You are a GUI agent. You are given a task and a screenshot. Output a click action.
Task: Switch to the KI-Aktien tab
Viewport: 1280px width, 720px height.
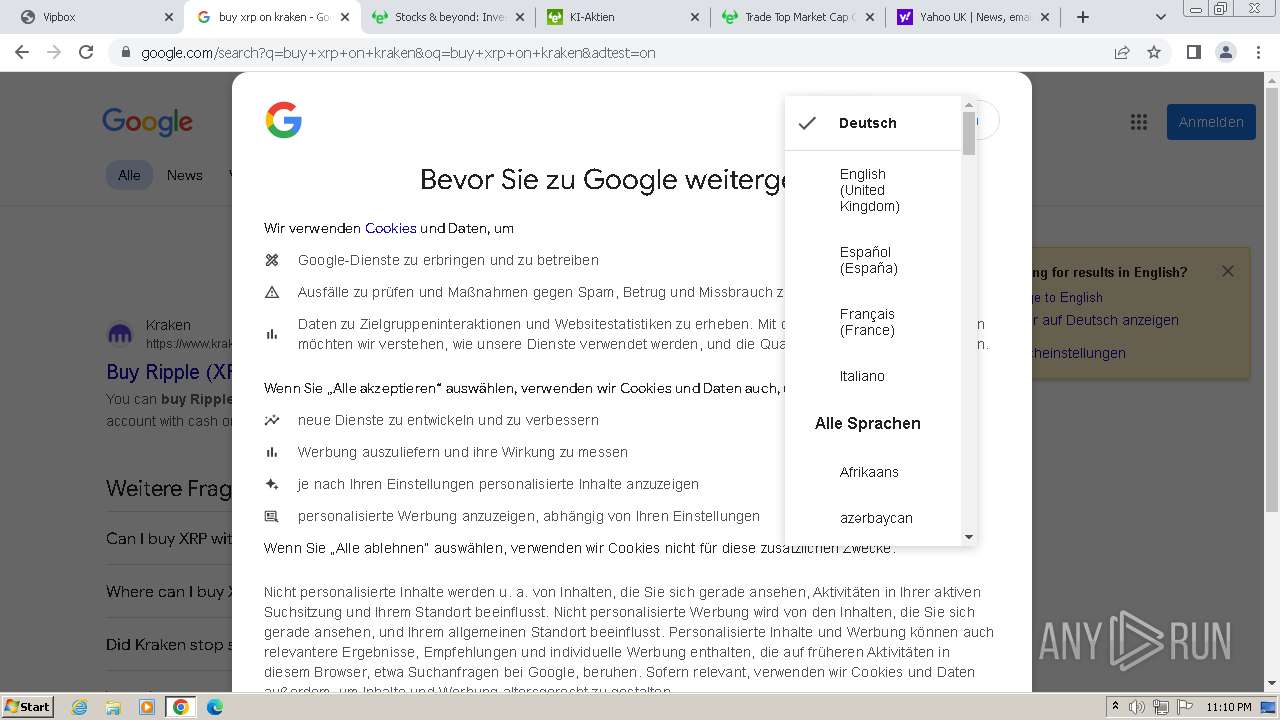tap(622, 17)
